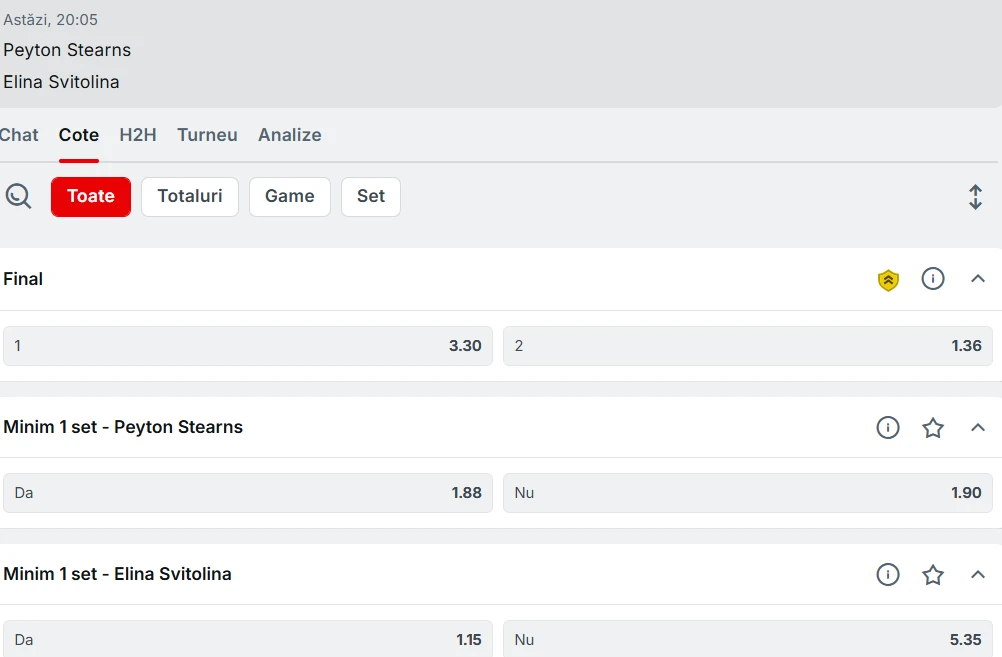Go to the Turneu tab
1002x657 pixels.
[x=207, y=135]
